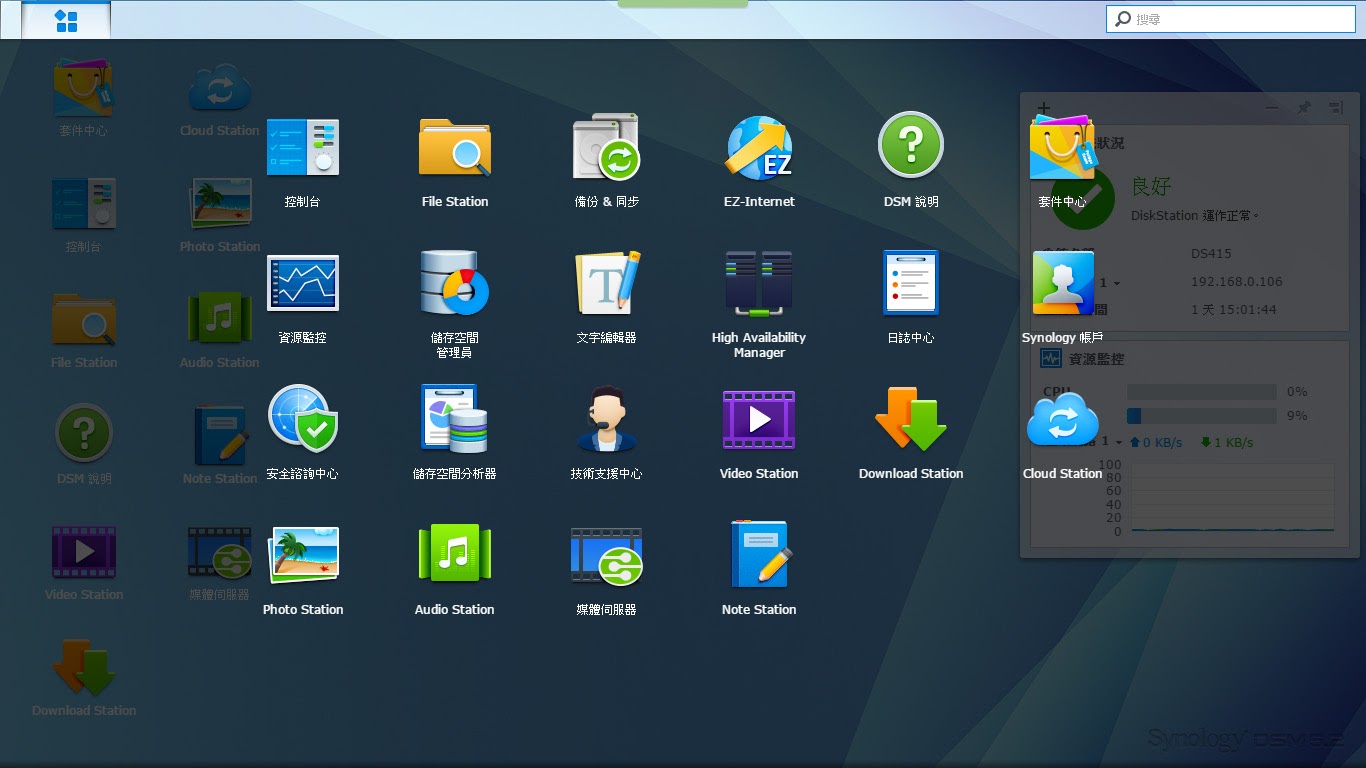Launch File Station from the main menu grid

pos(455,163)
